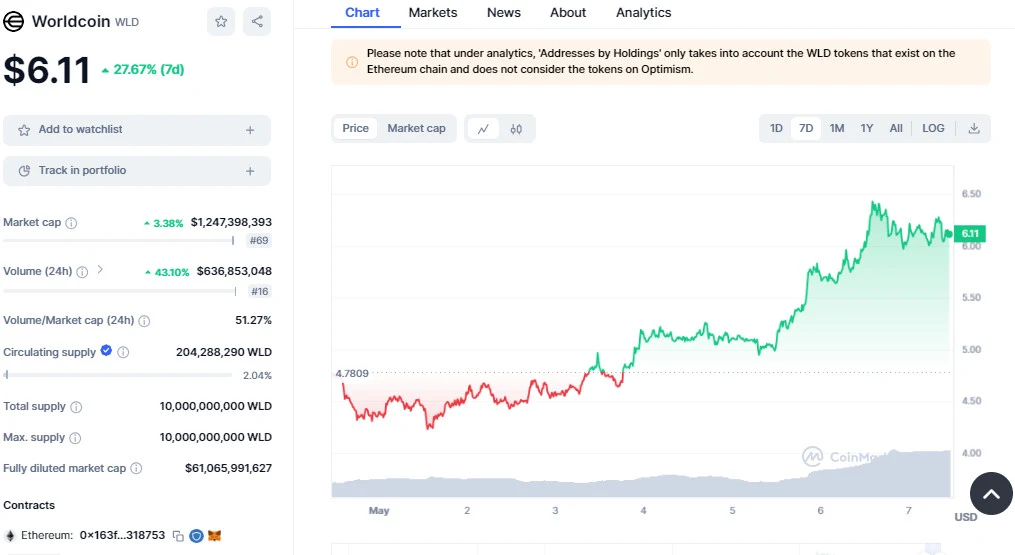Set chart range to 1Y

(x=867, y=128)
